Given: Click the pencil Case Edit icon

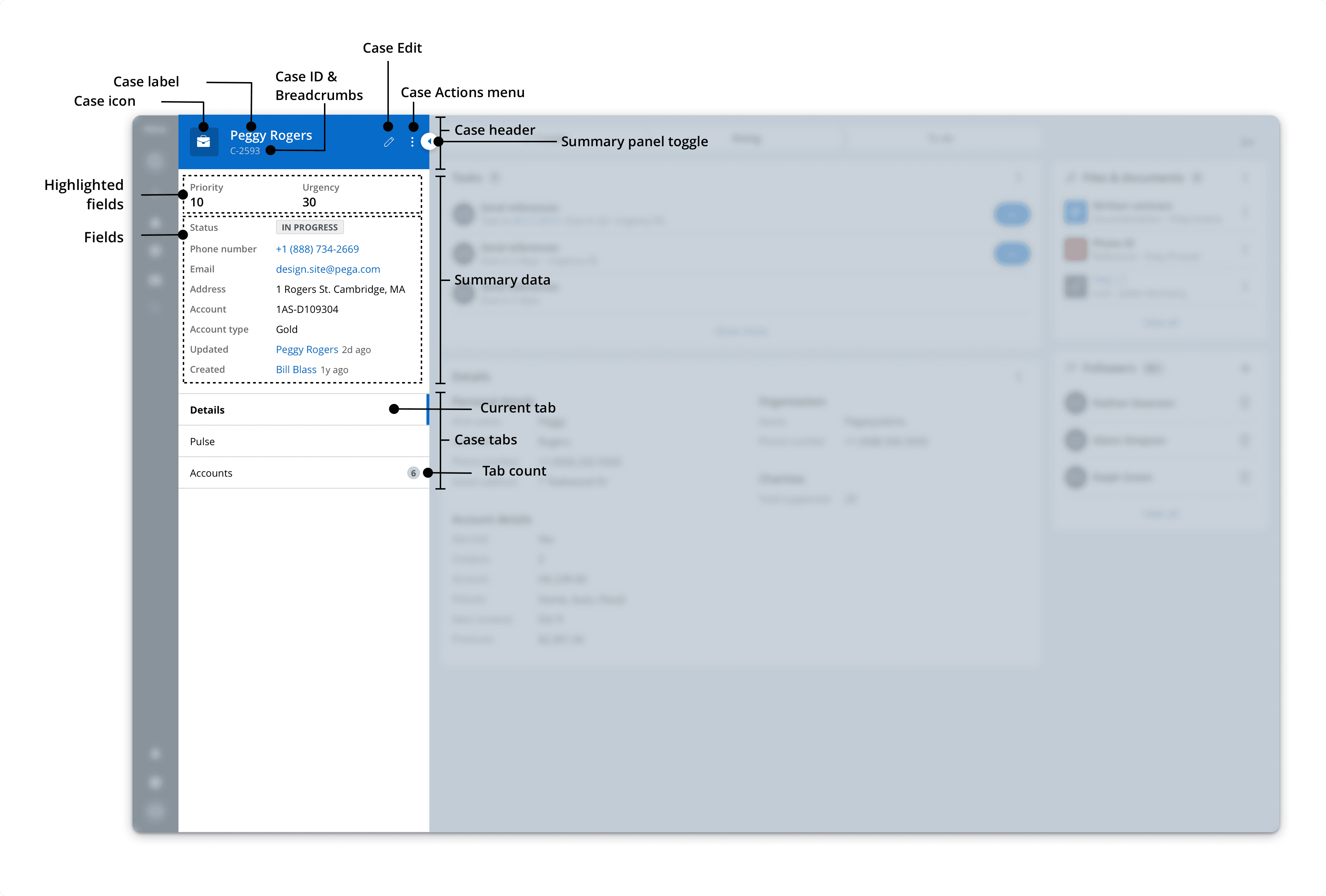Looking at the screenshot, I should [x=389, y=142].
